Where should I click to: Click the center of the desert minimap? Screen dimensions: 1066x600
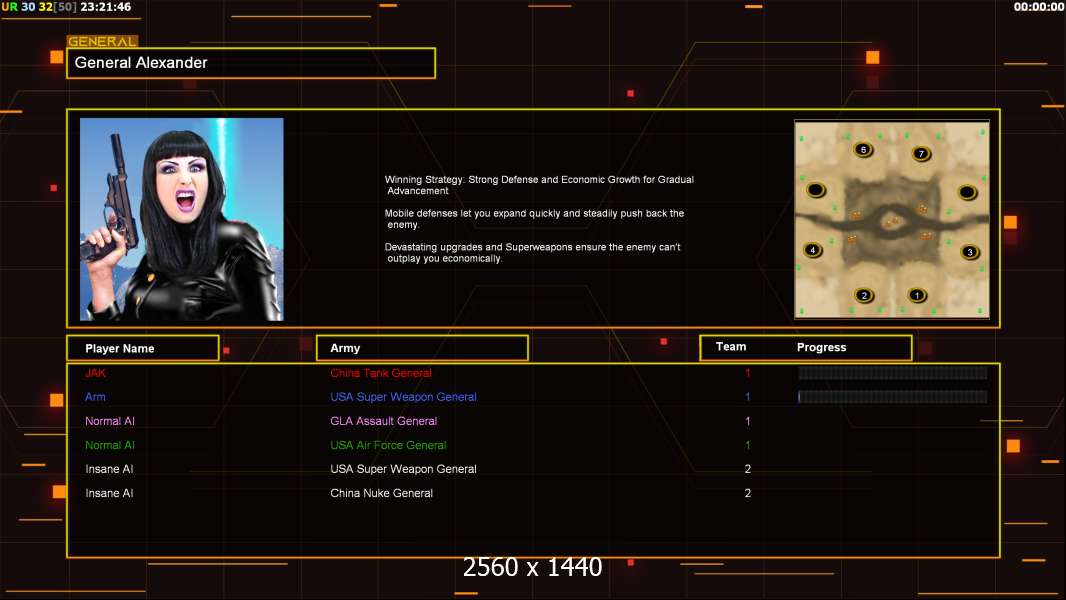(x=892, y=220)
